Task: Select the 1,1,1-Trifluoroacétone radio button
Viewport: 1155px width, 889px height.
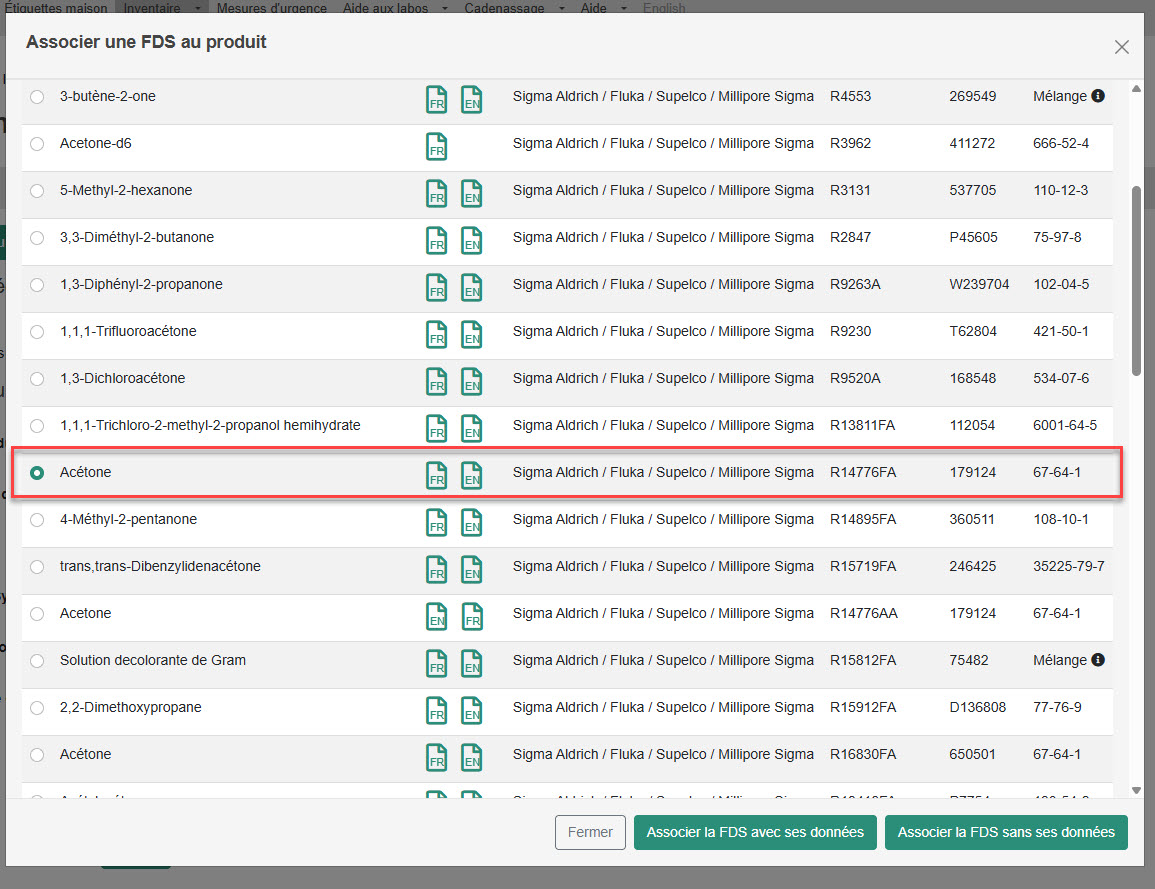Action: point(37,332)
